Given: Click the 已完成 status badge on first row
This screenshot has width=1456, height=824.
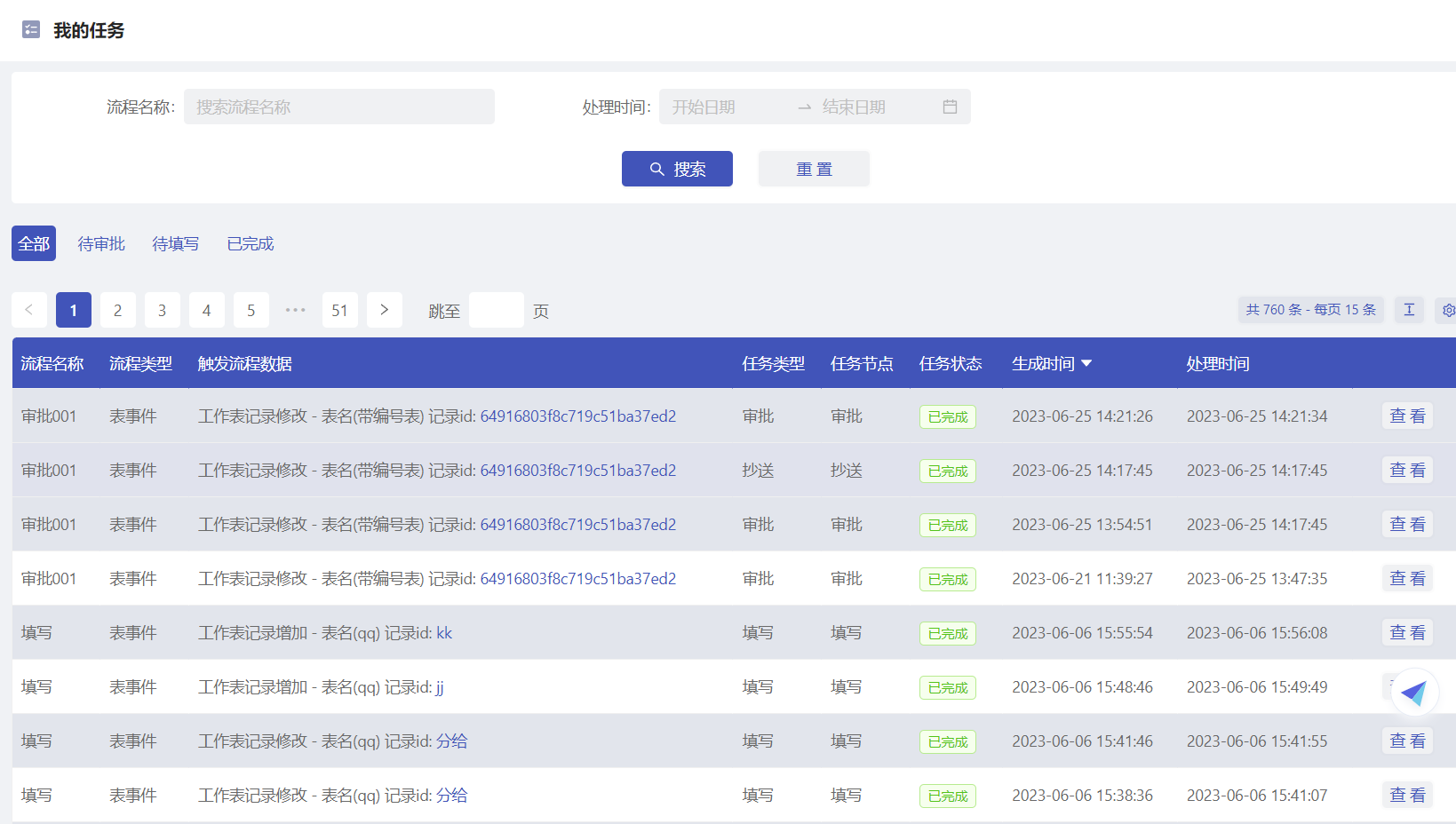Looking at the screenshot, I should pyautogui.click(x=947, y=416).
